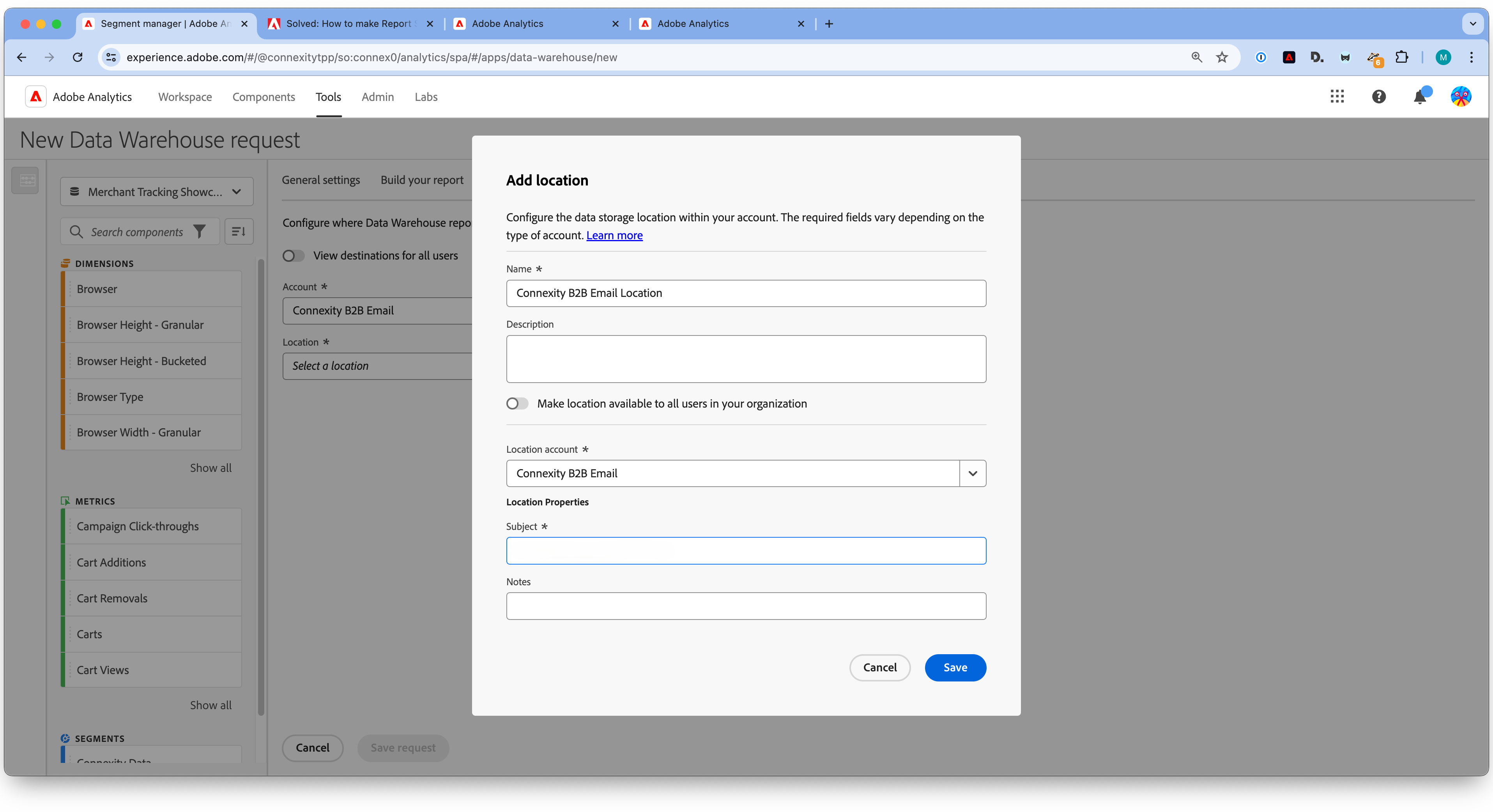Select the Browser Height - Bucketed dimension

[151, 361]
